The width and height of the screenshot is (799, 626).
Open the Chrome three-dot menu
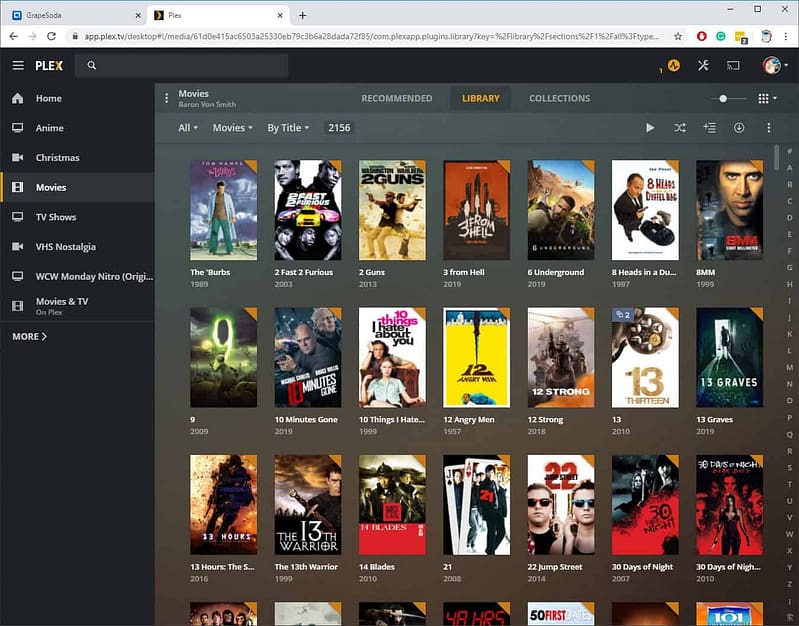point(785,36)
